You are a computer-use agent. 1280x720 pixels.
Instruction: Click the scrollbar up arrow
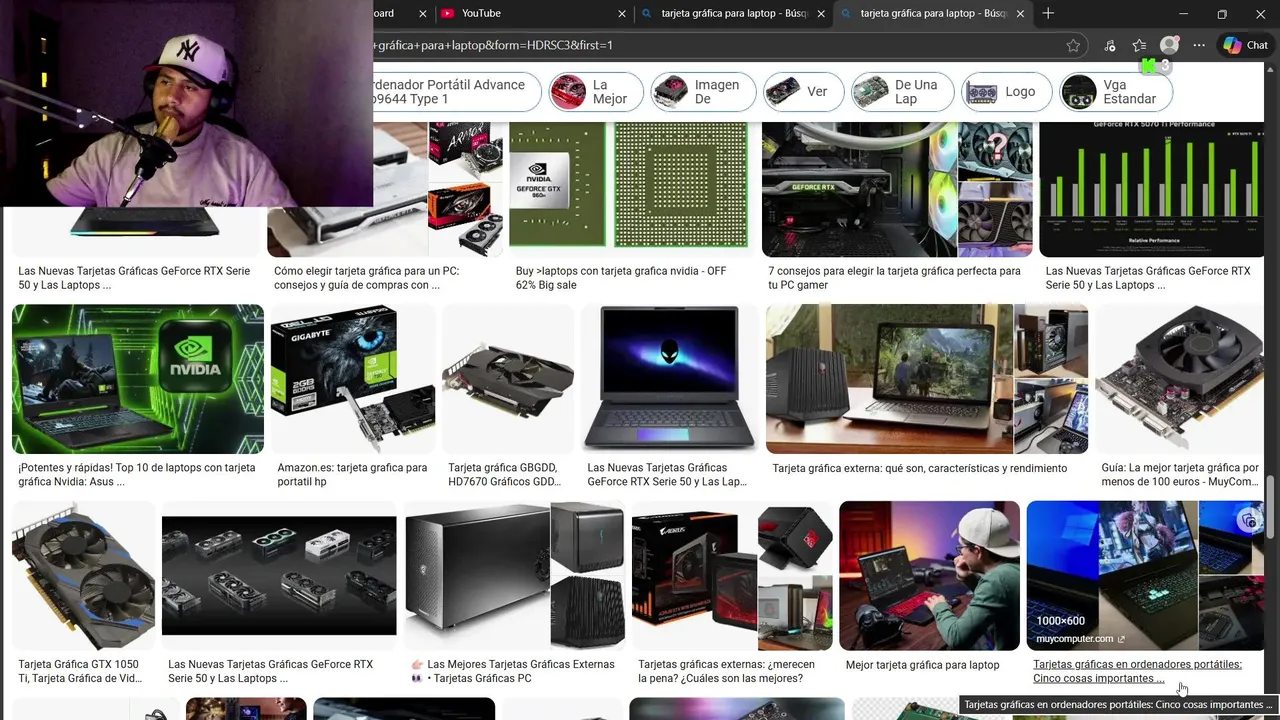(x=1271, y=68)
